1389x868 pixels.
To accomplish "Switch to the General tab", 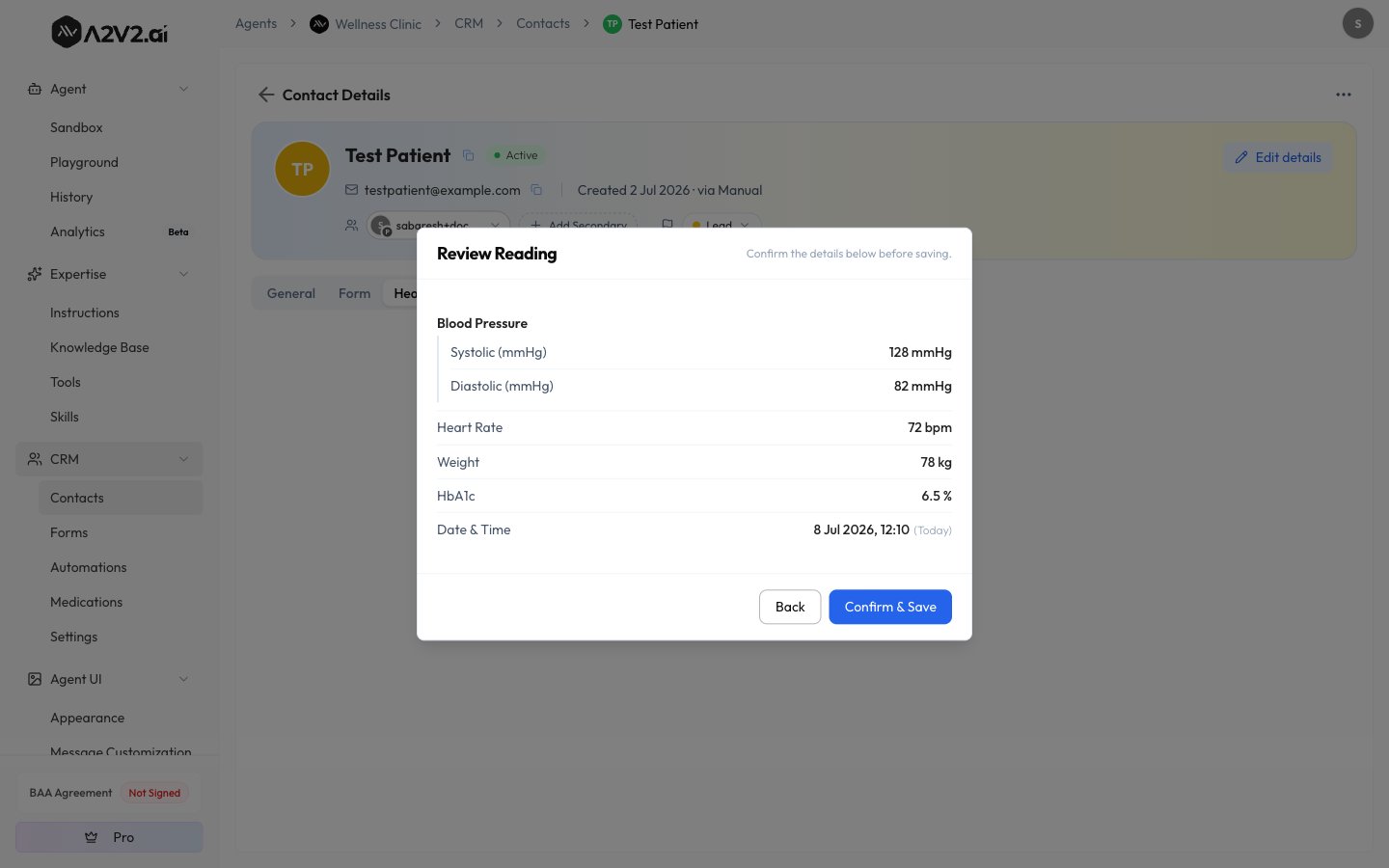I will tap(290, 293).
